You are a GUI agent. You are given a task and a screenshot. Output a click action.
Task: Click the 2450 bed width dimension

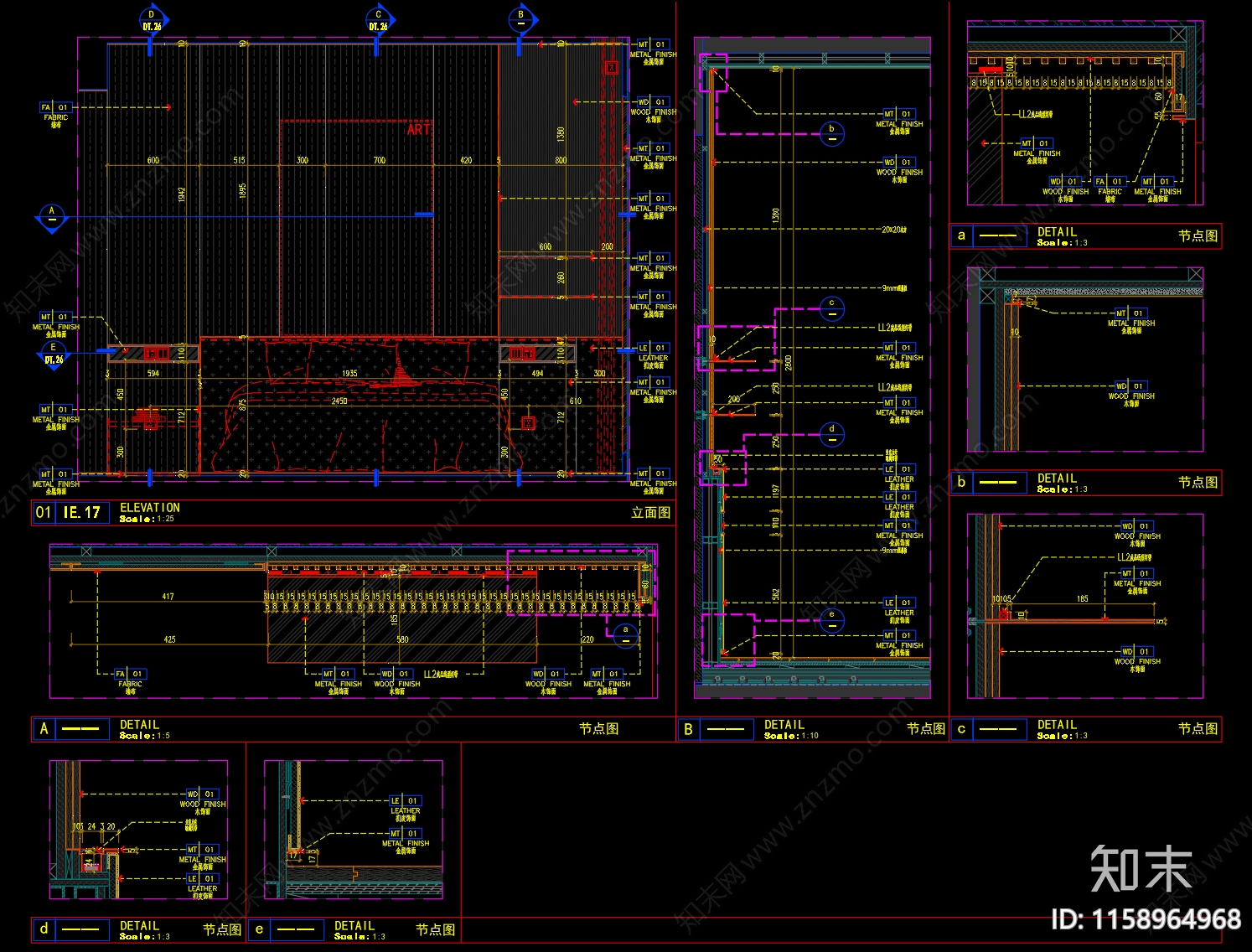[x=339, y=401]
